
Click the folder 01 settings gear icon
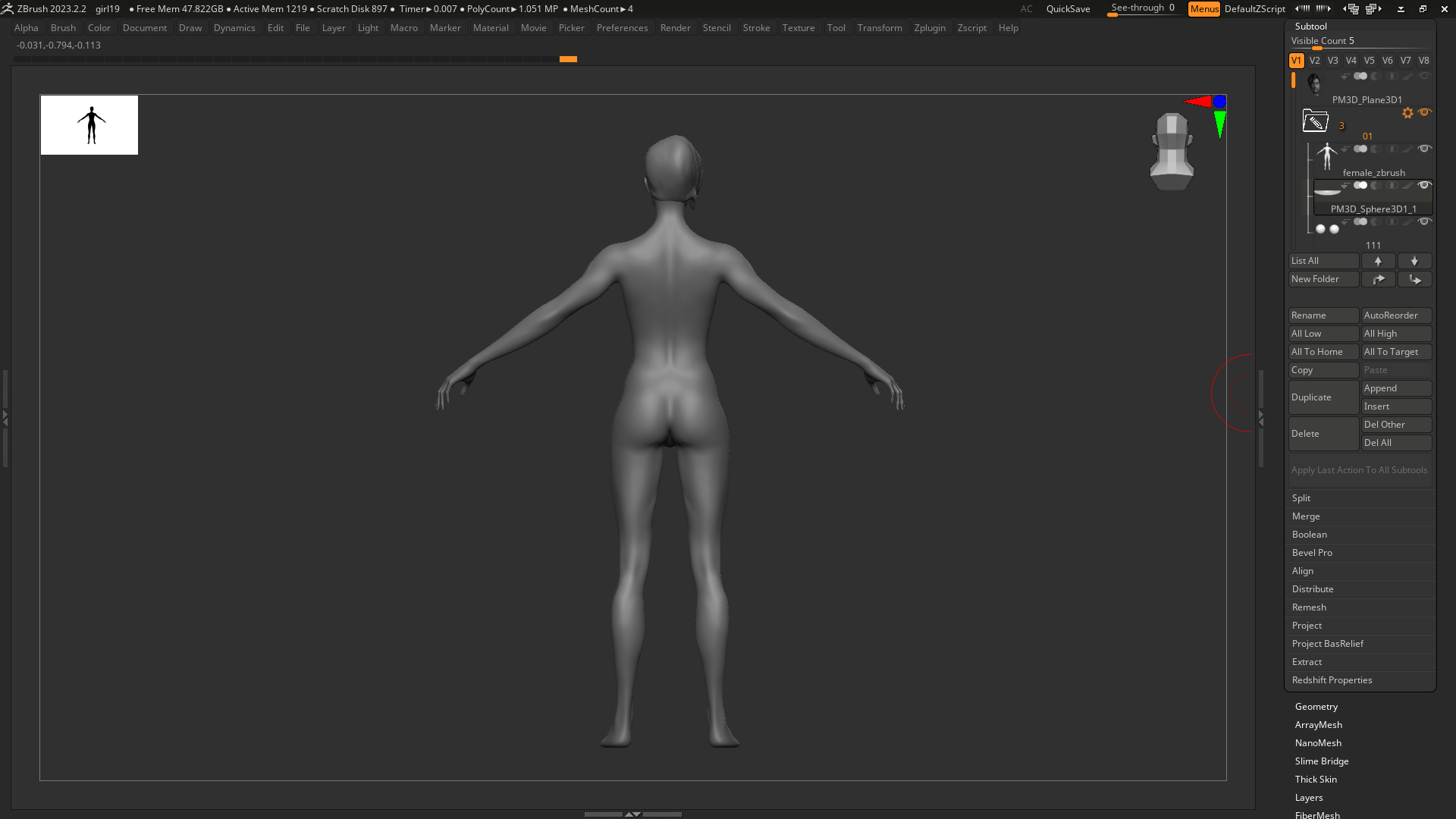click(1407, 113)
